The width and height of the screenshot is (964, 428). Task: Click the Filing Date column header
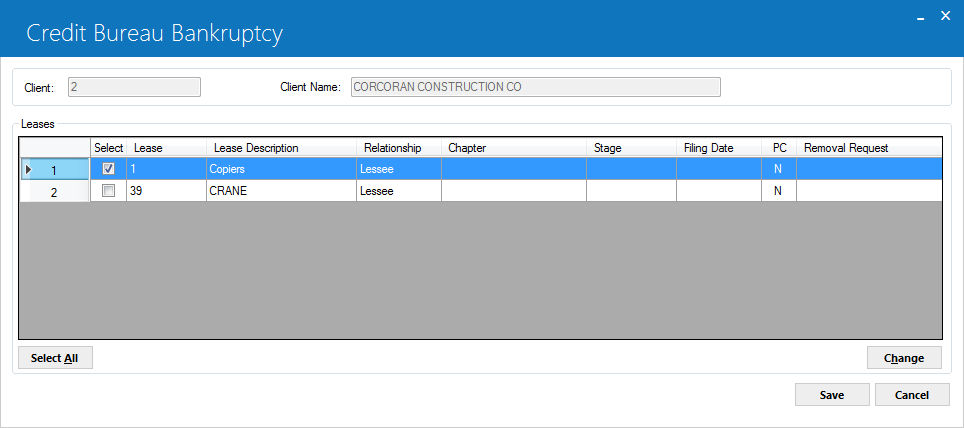click(719, 148)
